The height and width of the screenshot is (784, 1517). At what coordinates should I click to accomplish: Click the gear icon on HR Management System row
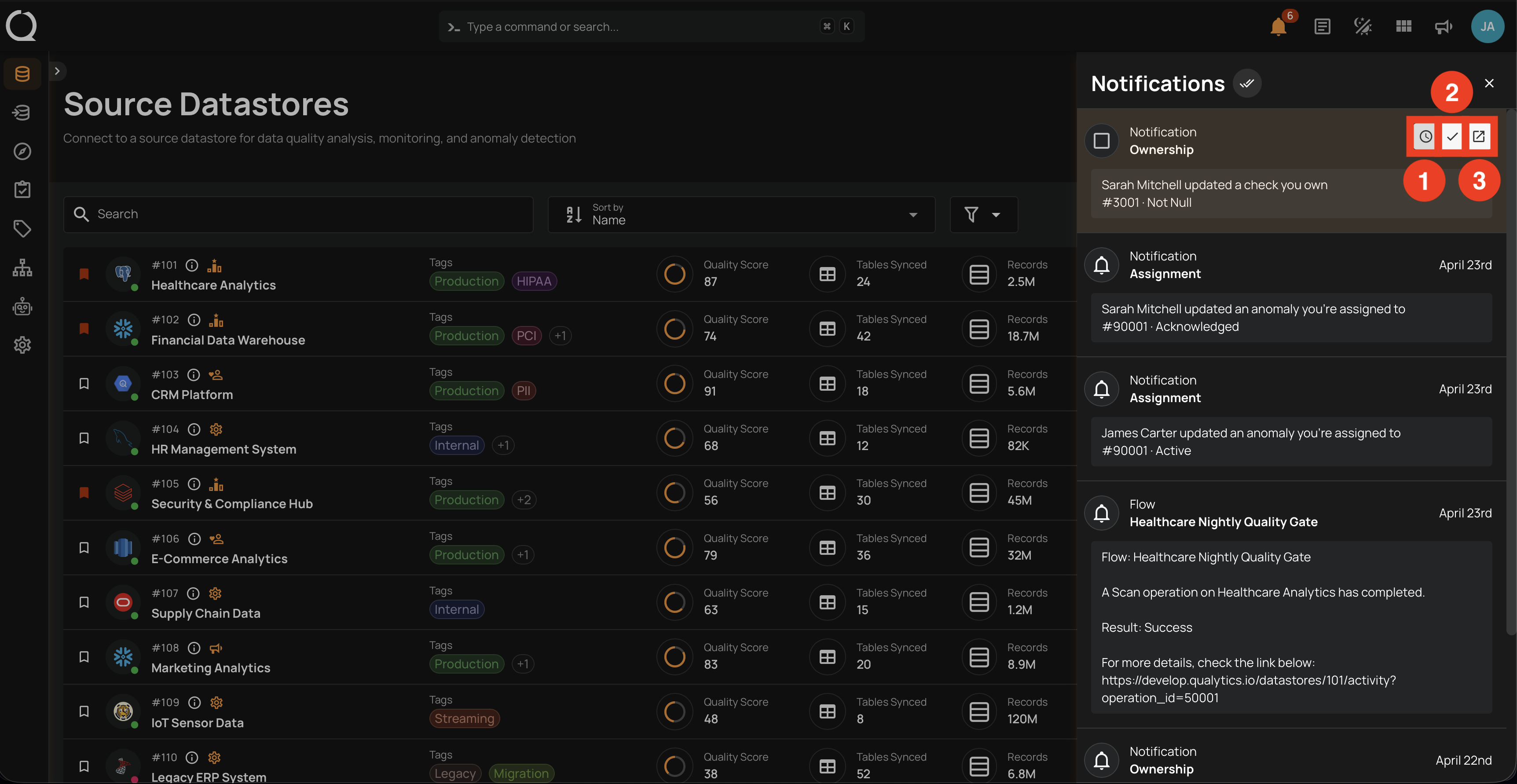[216, 429]
